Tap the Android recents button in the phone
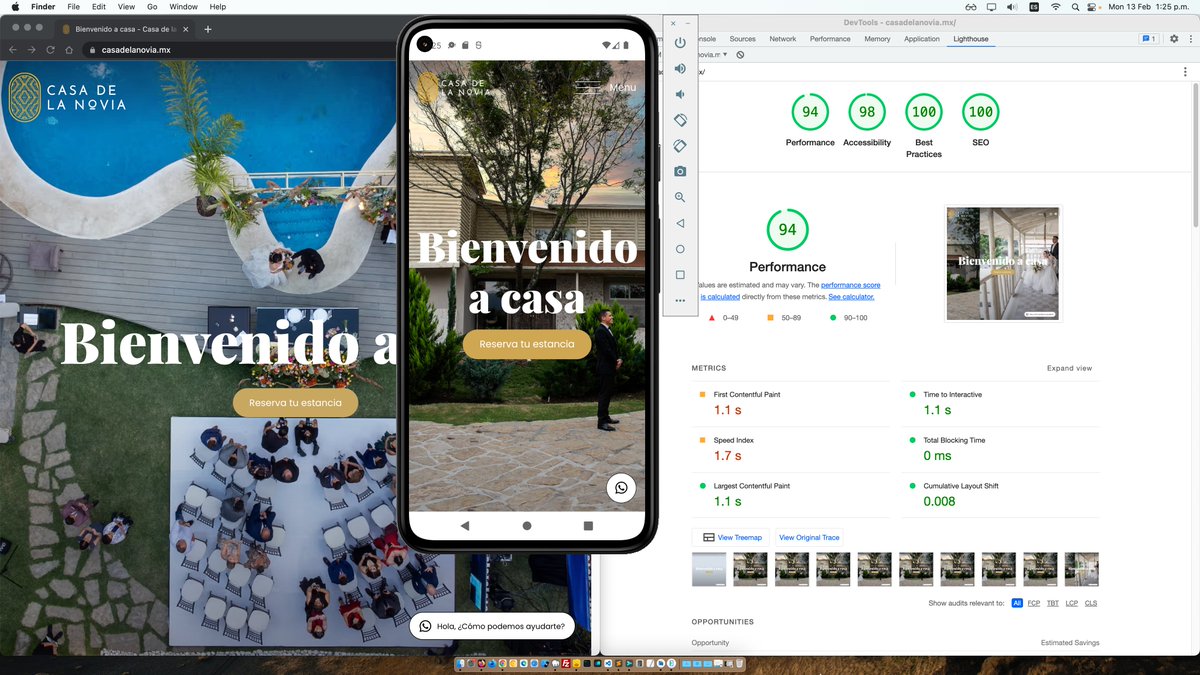The width and height of the screenshot is (1200, 675). click(x=588, y=525)
